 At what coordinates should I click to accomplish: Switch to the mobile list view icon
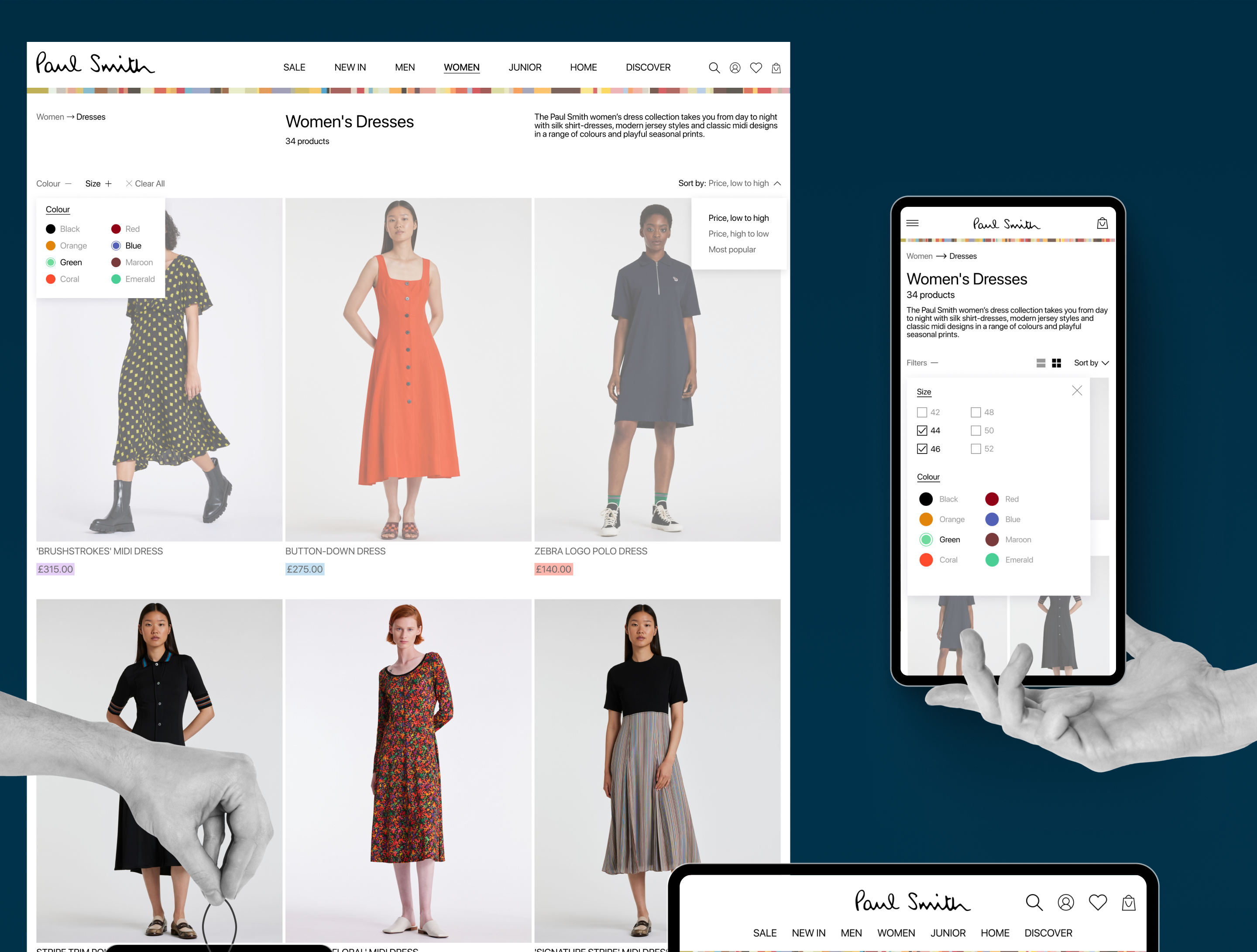pyautogui.click(x=1041, y=363)
